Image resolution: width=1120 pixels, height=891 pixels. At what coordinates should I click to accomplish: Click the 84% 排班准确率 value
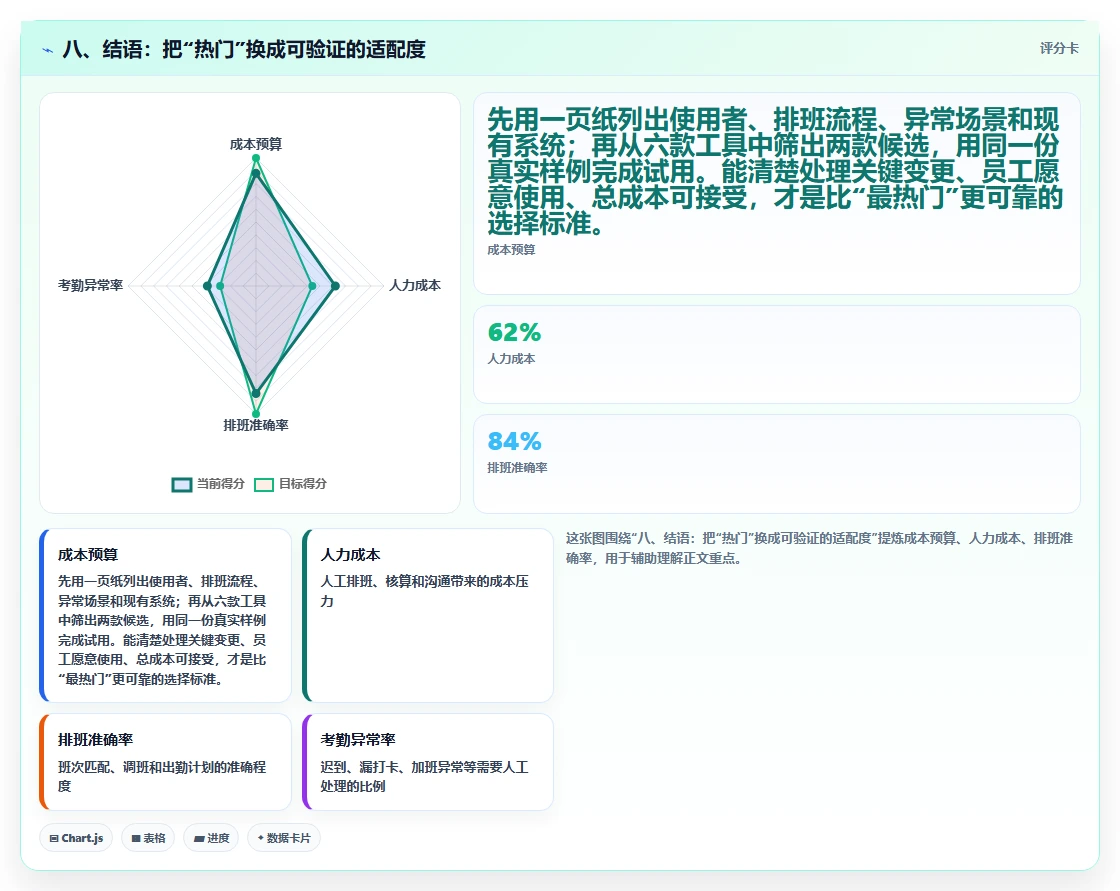pos(514,441)
